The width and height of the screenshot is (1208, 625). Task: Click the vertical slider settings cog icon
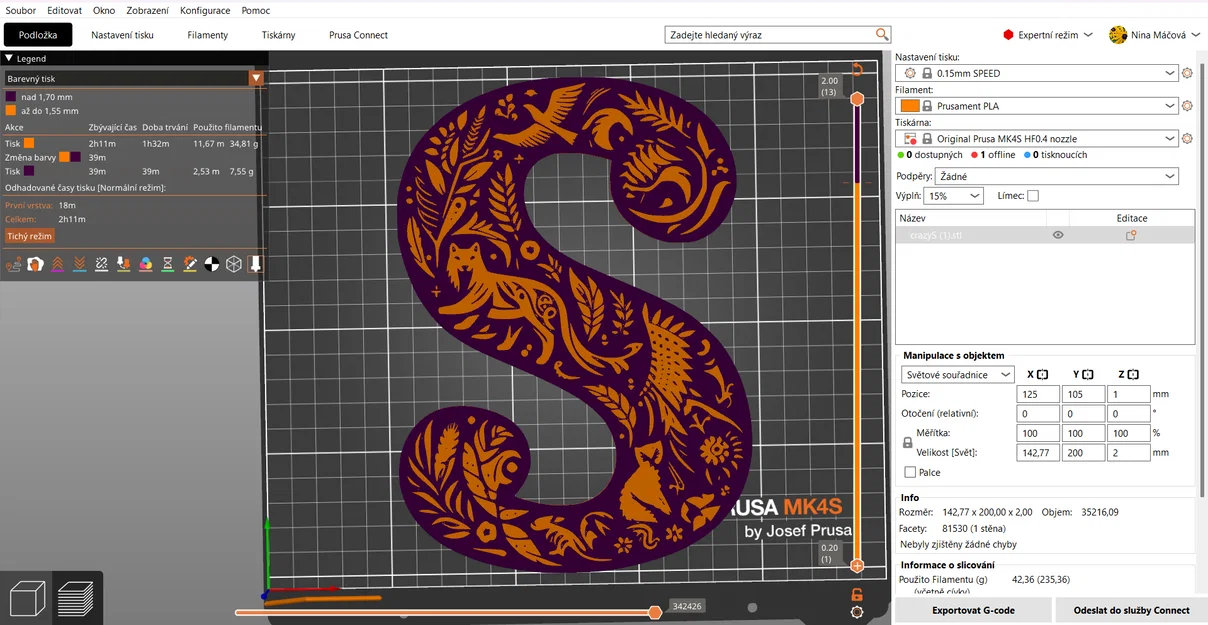[x=857, y=612]
